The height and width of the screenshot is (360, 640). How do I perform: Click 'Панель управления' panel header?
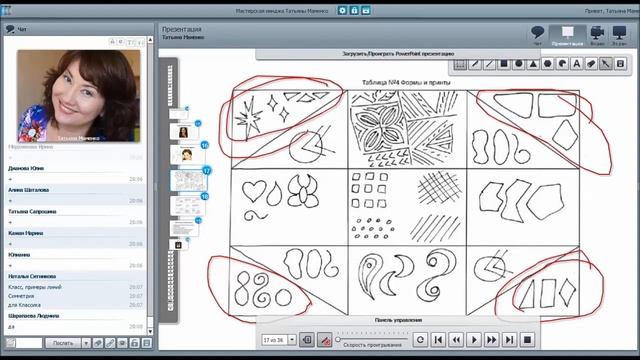tap(398, 320)
